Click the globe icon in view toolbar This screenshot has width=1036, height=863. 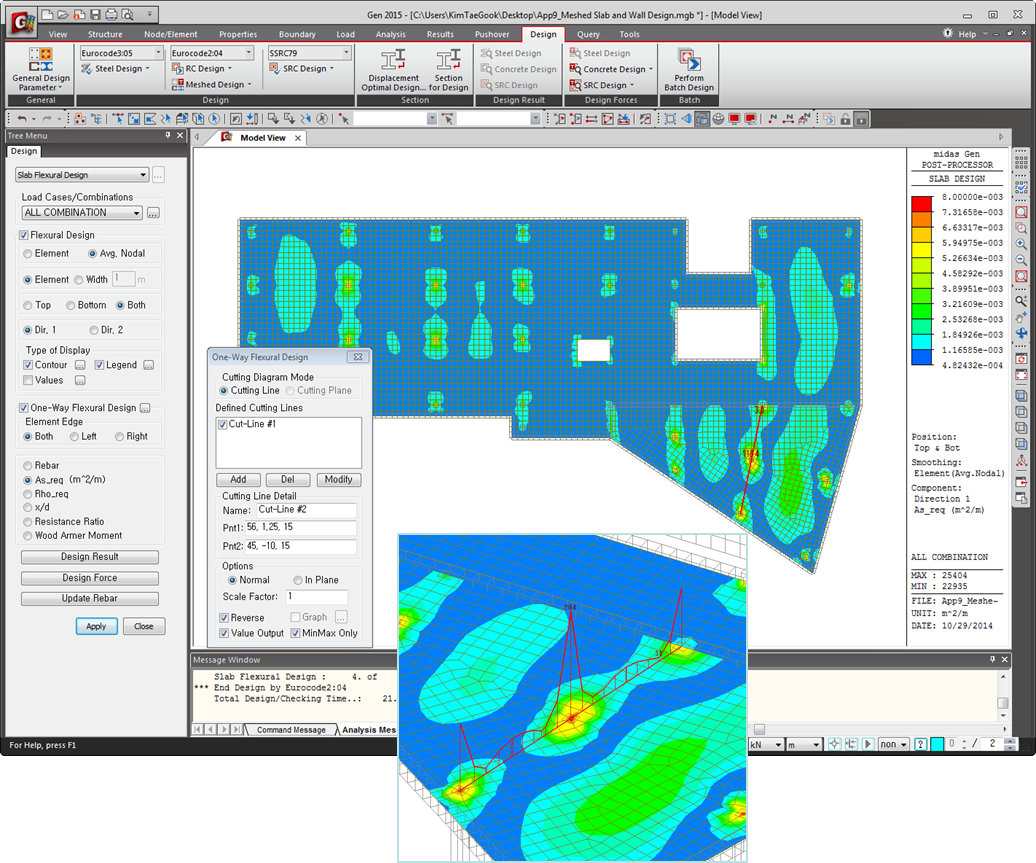coord(718,119)
